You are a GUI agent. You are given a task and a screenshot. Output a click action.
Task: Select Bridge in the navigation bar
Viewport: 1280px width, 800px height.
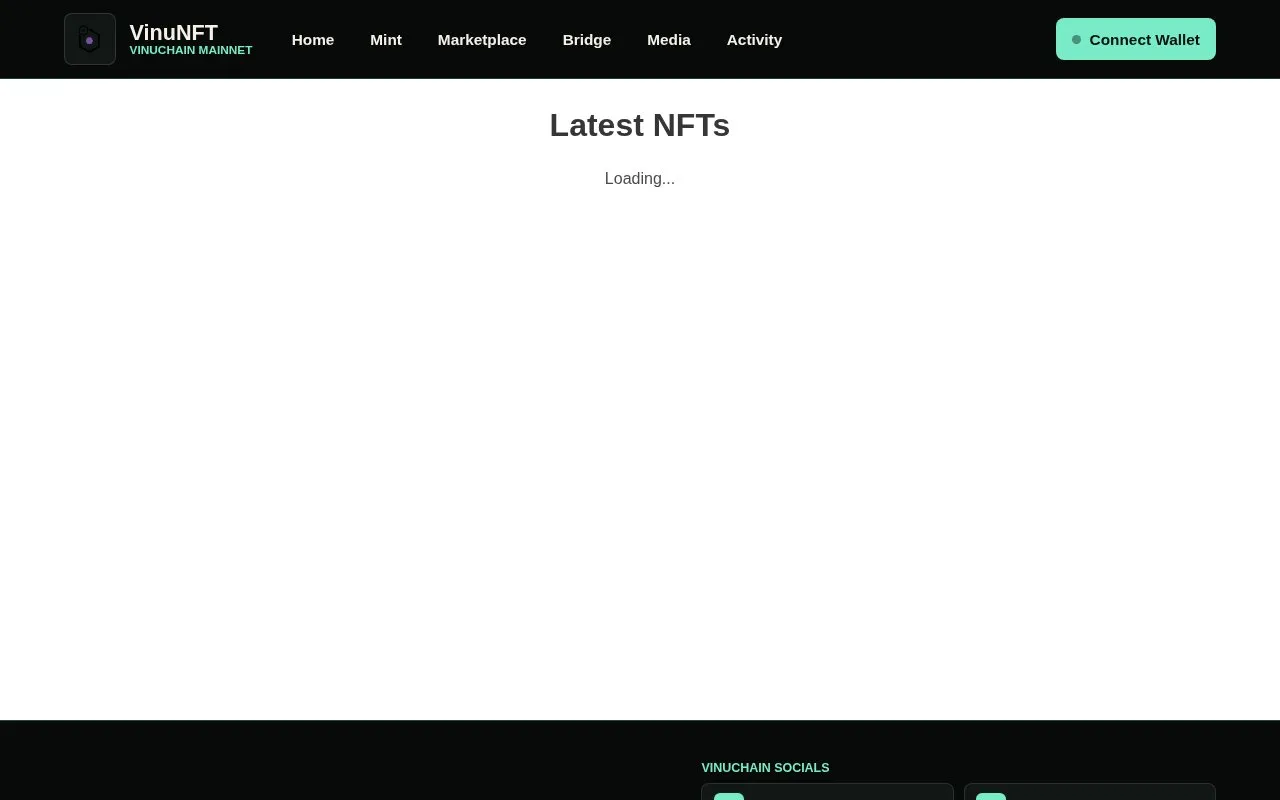587,40
